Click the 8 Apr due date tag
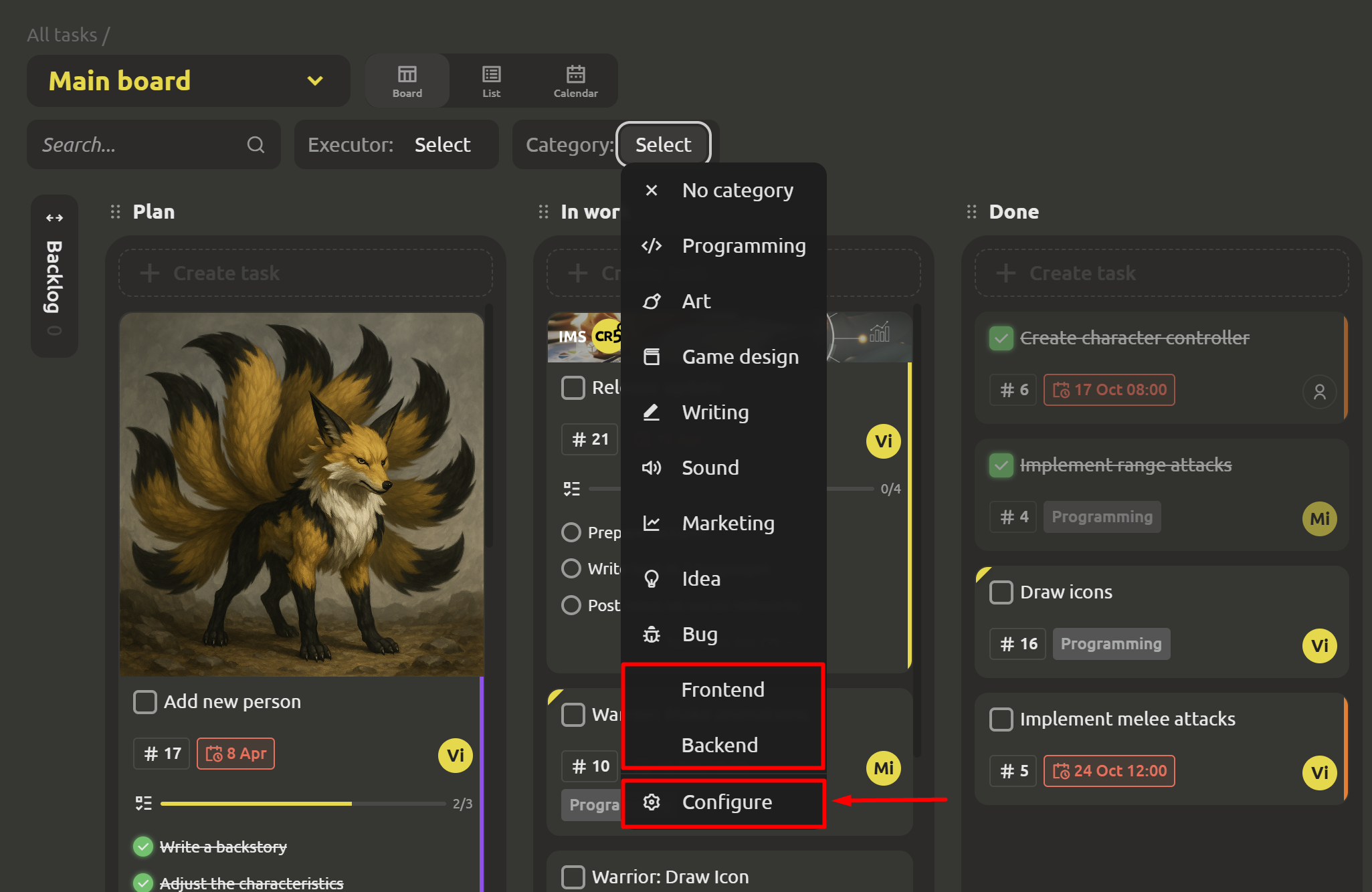The width and height of the screenshot is (1372, 892). click(235, 754)
